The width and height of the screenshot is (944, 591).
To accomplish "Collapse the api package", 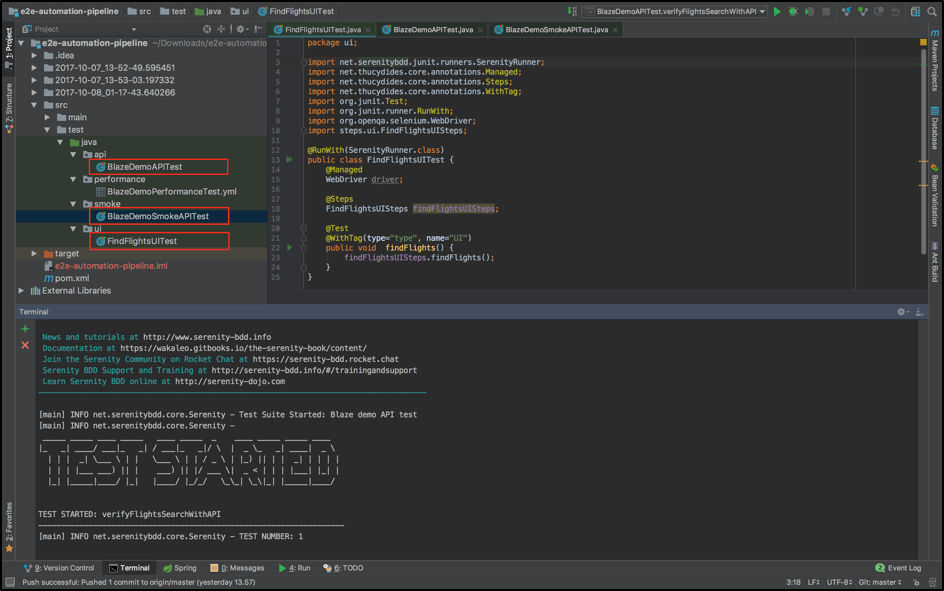I will 73,155.
